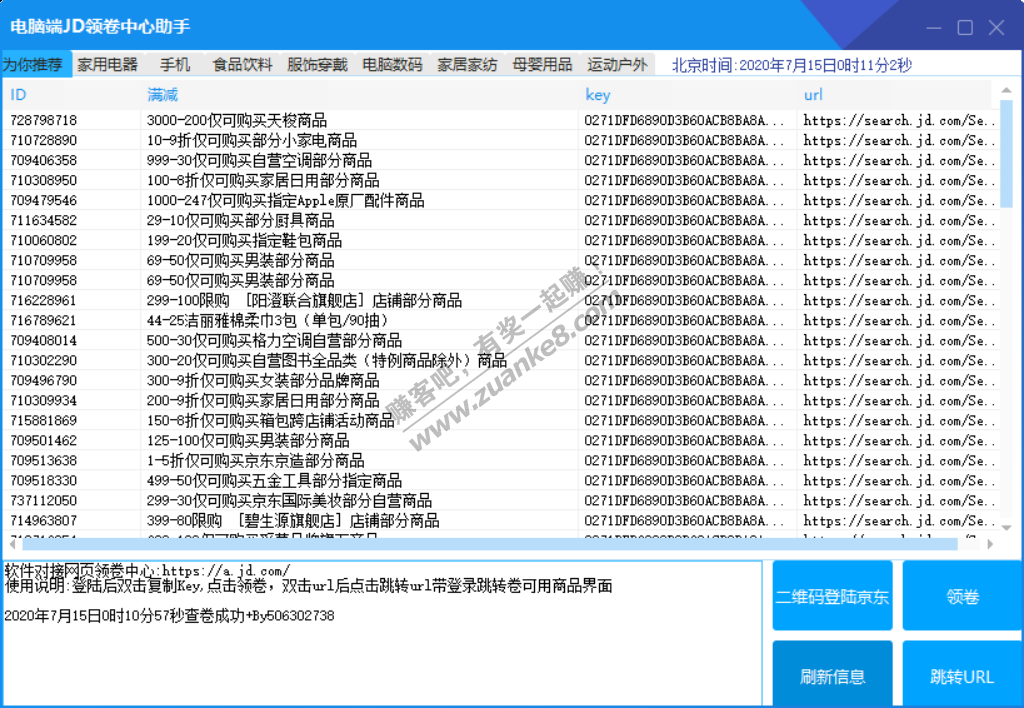Click the 满减 column header
The image size is (1024, 708).
point(359,95)
